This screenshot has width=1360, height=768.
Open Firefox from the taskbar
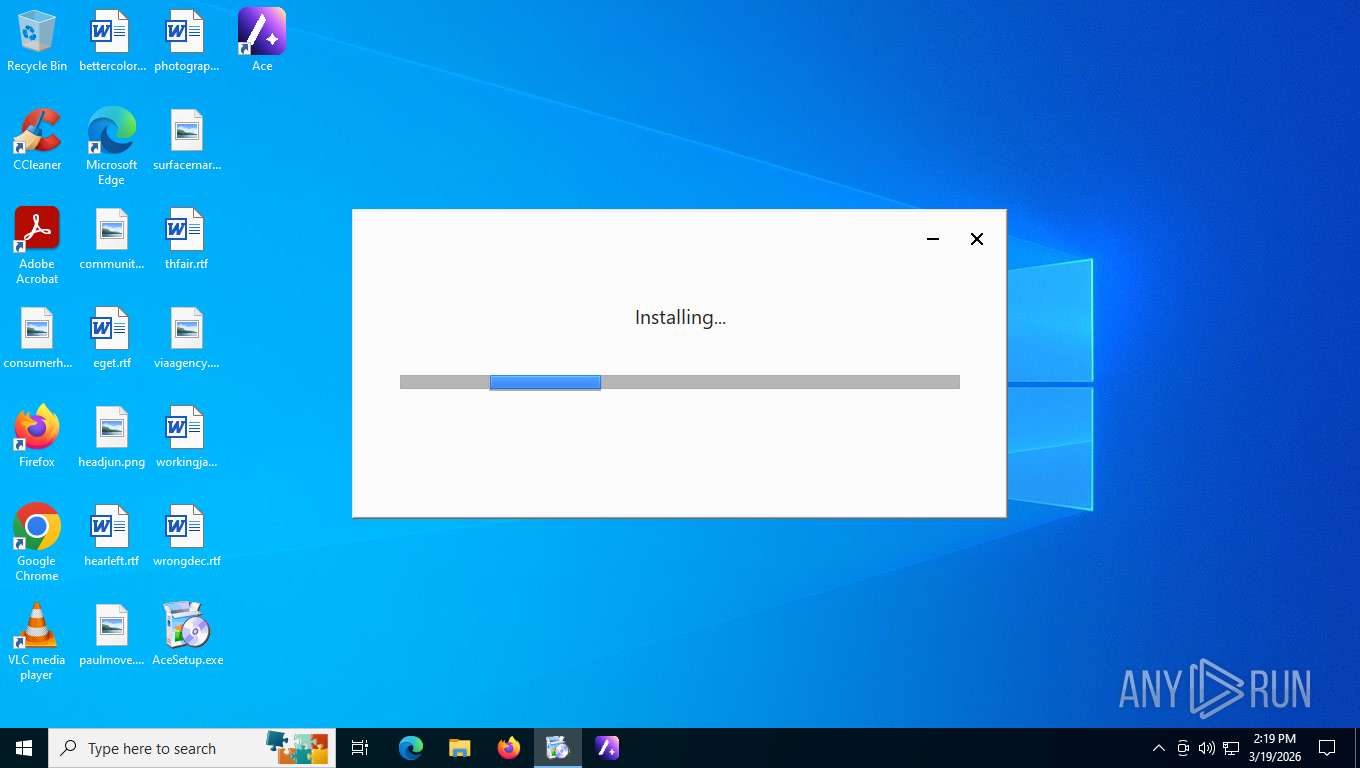coord(509,748)
